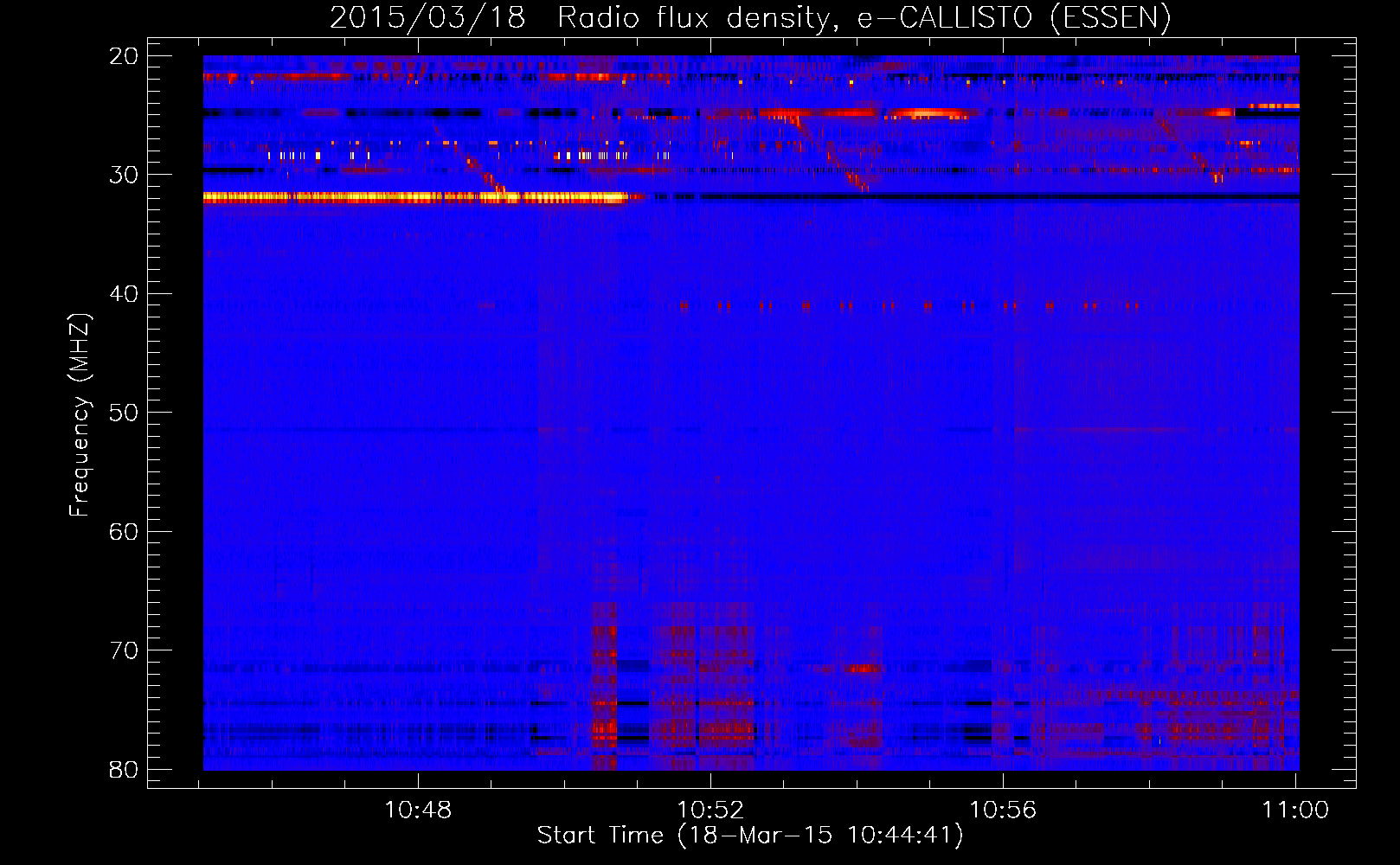Viewport: 1400px width, 865px height.
Task: Click the date '2015/03/18' in the title
Action: point(427,17)
